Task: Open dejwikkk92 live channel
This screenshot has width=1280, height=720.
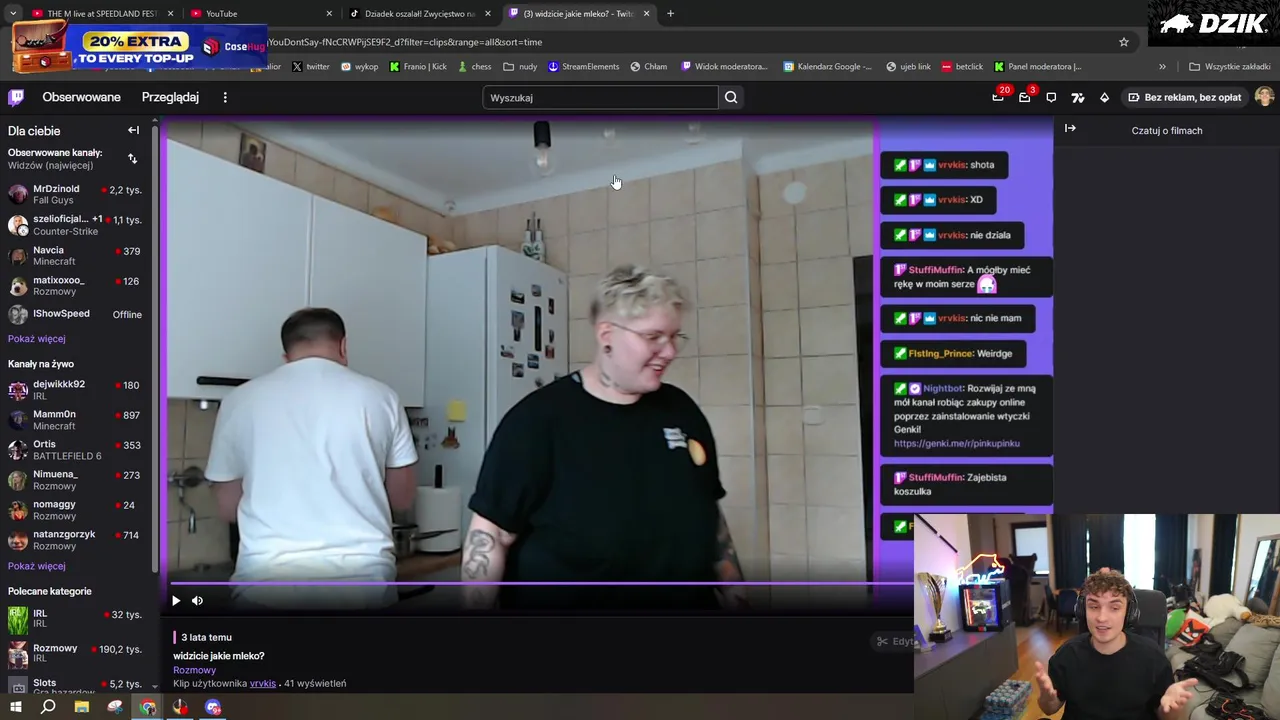Action: (x=76, y=390)
